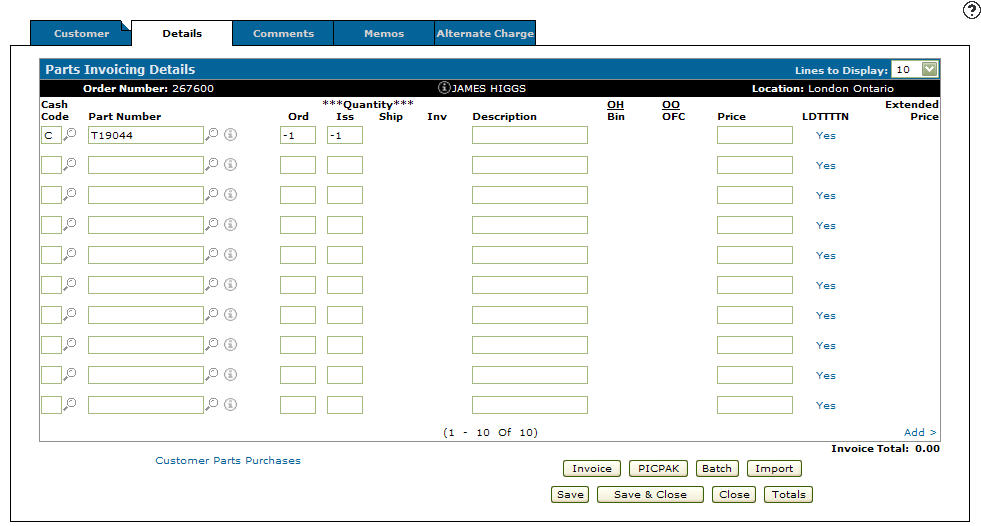The width and height of the screenshot is (981, 526).
Task: Click Yes link in the last row
Action: point(825,405)
